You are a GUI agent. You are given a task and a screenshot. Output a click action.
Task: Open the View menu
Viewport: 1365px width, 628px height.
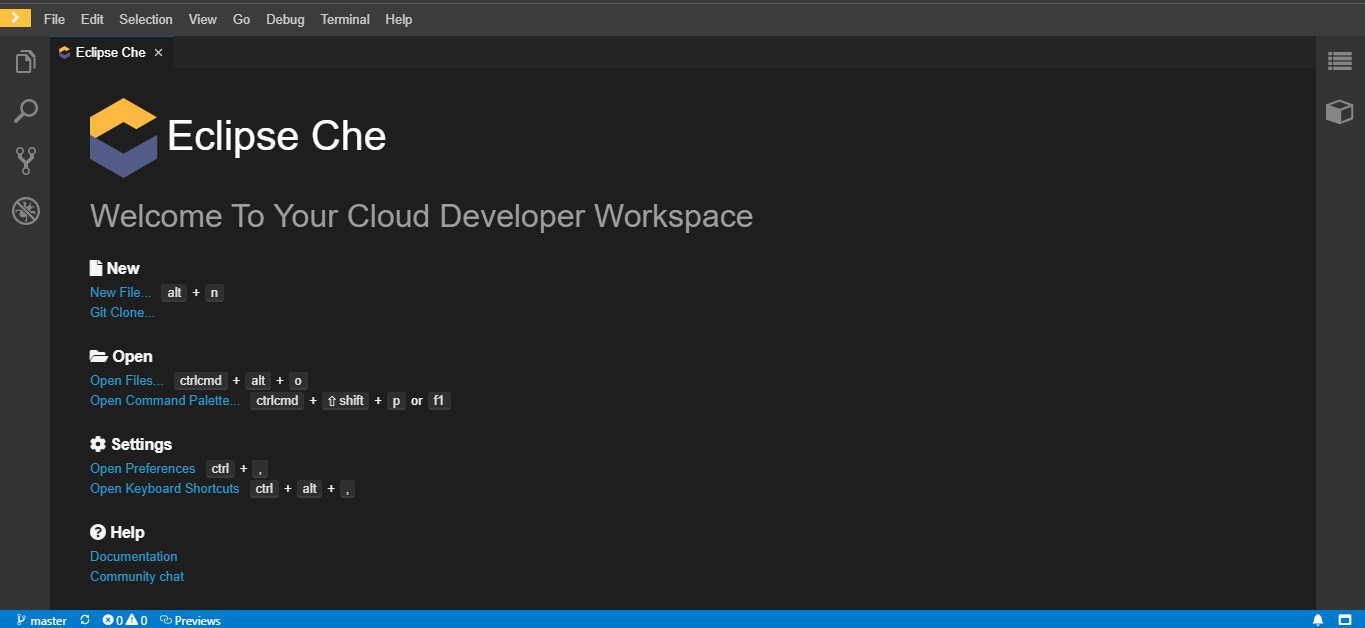203,19
